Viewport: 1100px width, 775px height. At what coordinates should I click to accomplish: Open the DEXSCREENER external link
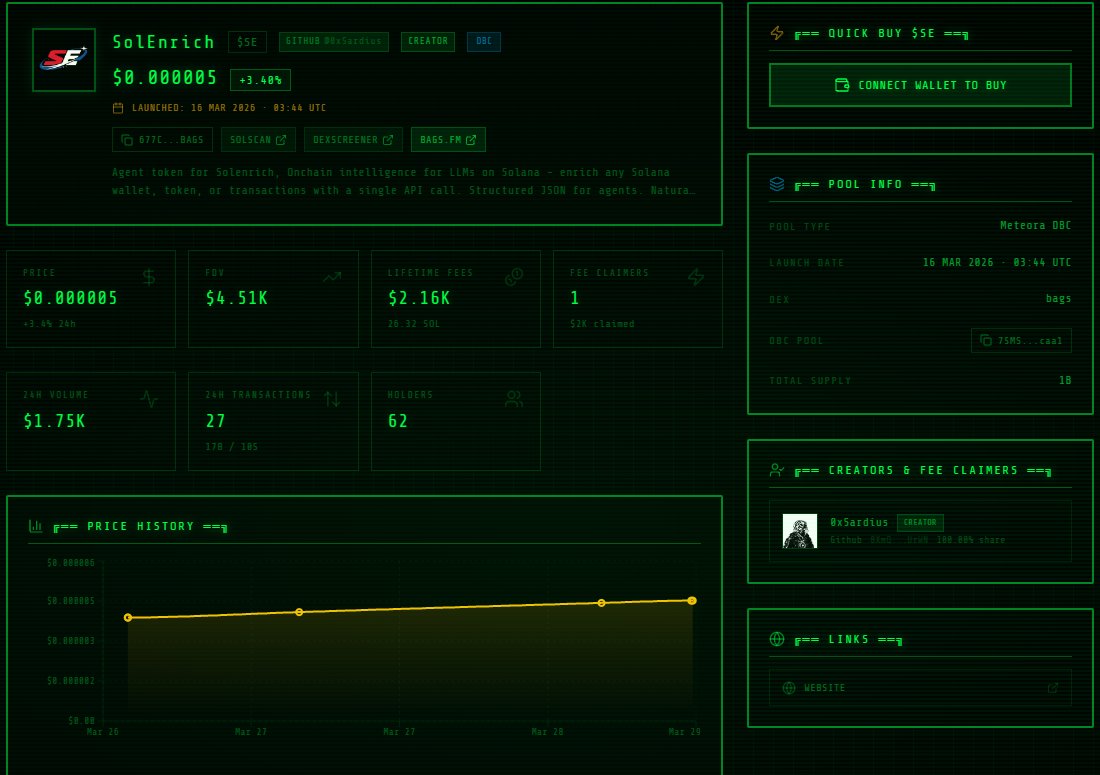click(353, 140)
